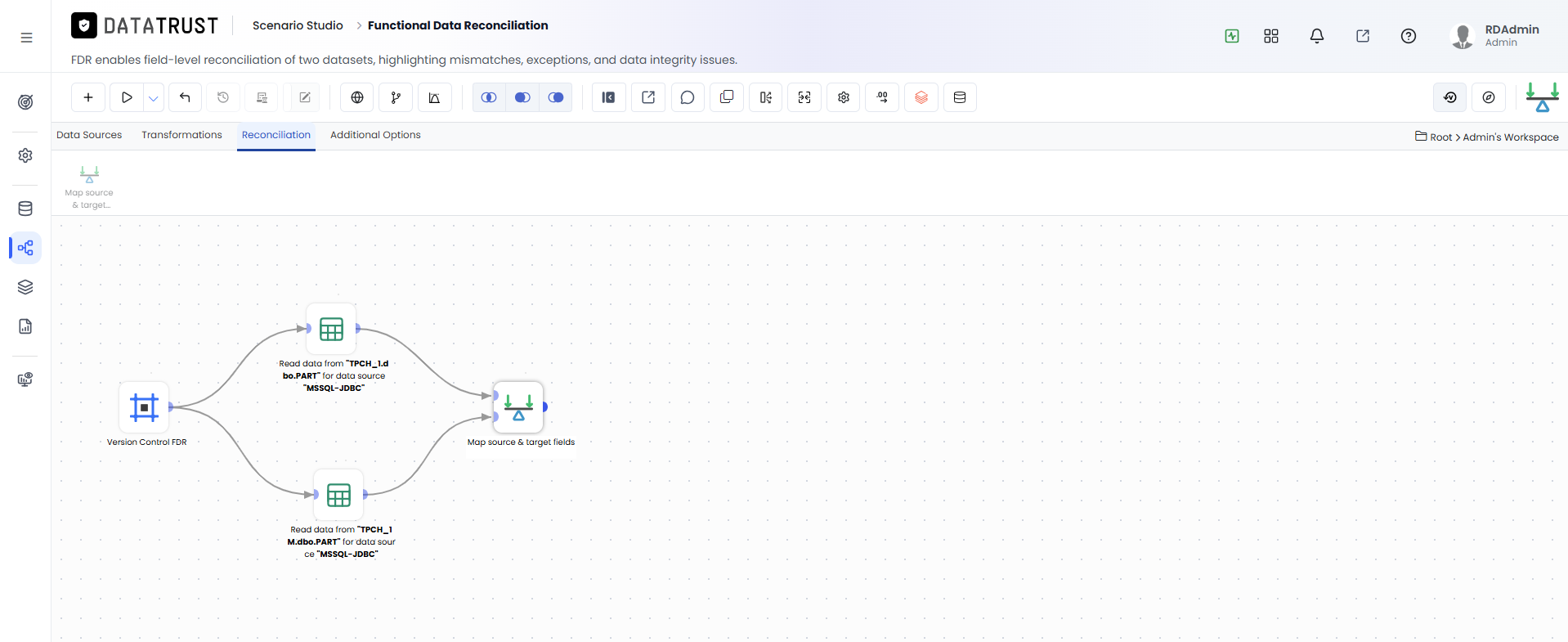Select the Map source & target fields node
The height and width of the screenshot is (642, 1568).
[x=518, y=407]
